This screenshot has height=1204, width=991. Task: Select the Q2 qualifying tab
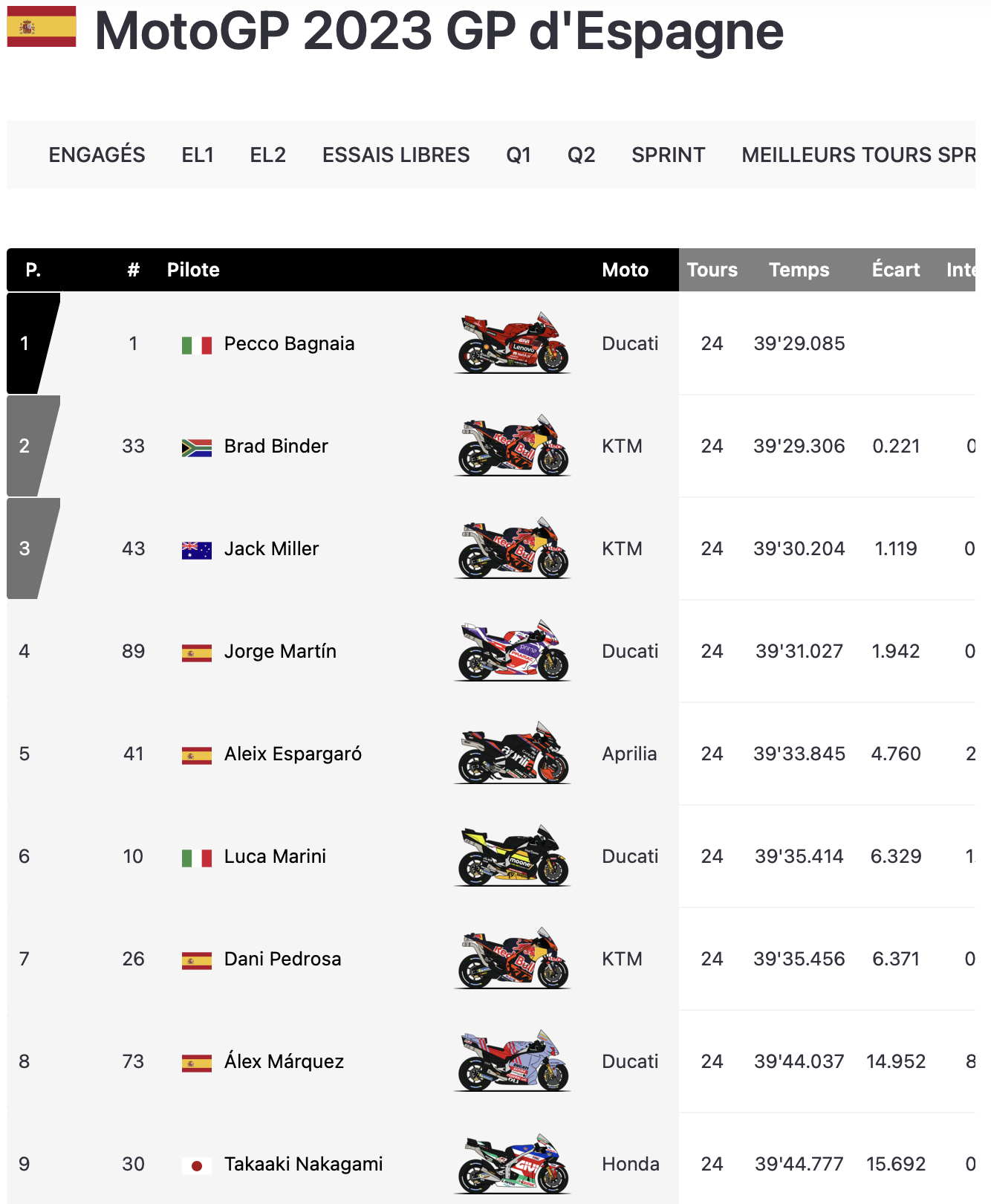click(581, 155)
